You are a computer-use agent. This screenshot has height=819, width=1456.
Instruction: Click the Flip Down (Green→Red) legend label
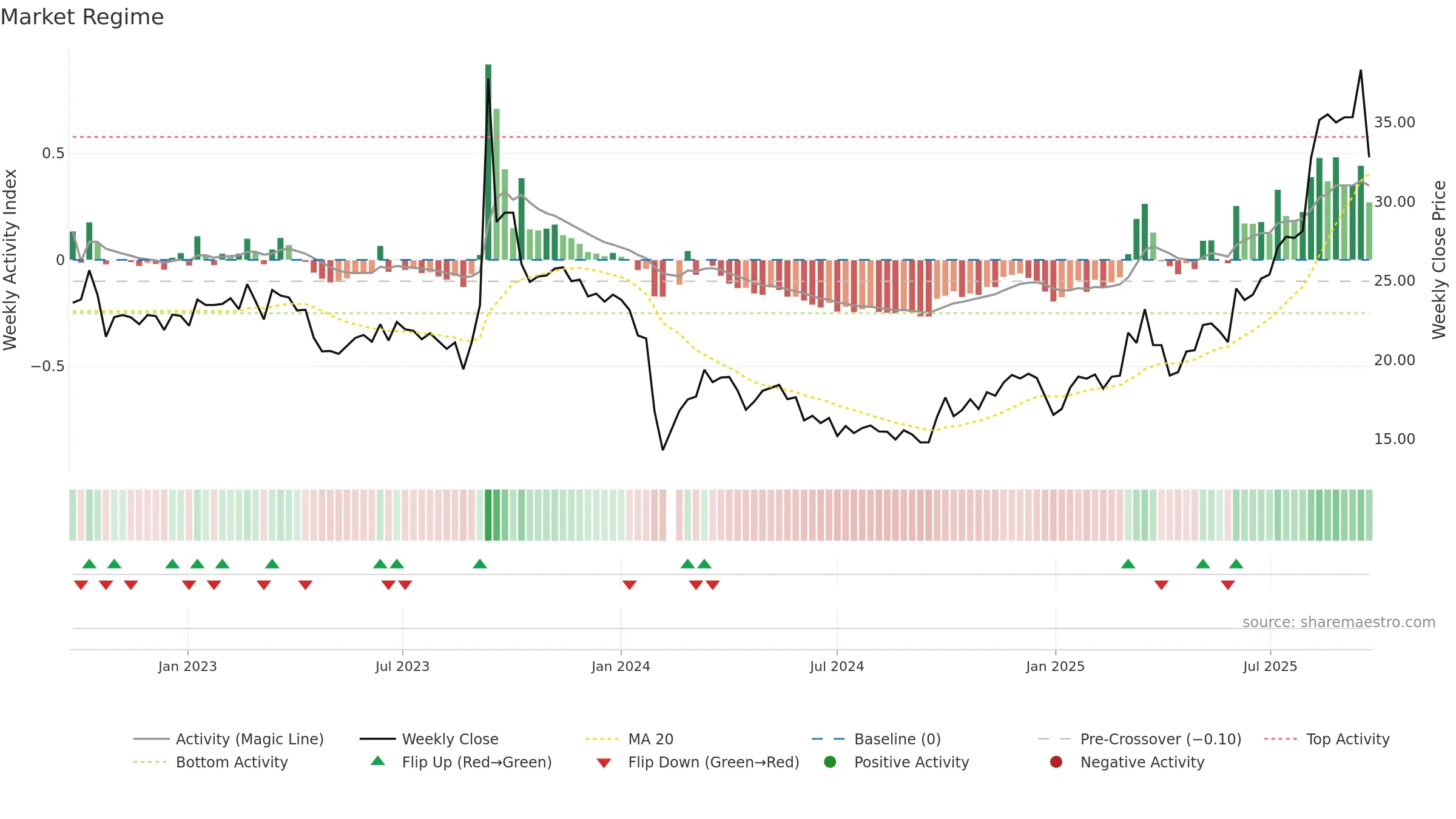coord(713,762)
